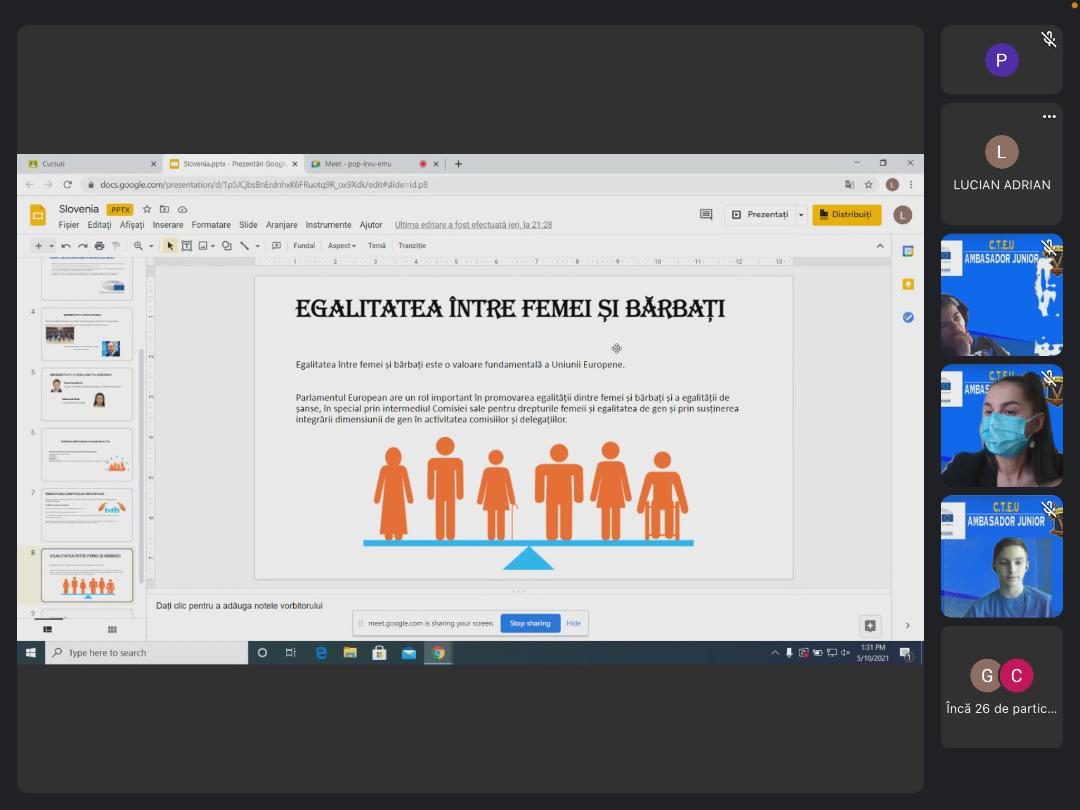Open Google Keep in side panel
The width and height of the screenshot is (1080, 810).
(908, 284)
